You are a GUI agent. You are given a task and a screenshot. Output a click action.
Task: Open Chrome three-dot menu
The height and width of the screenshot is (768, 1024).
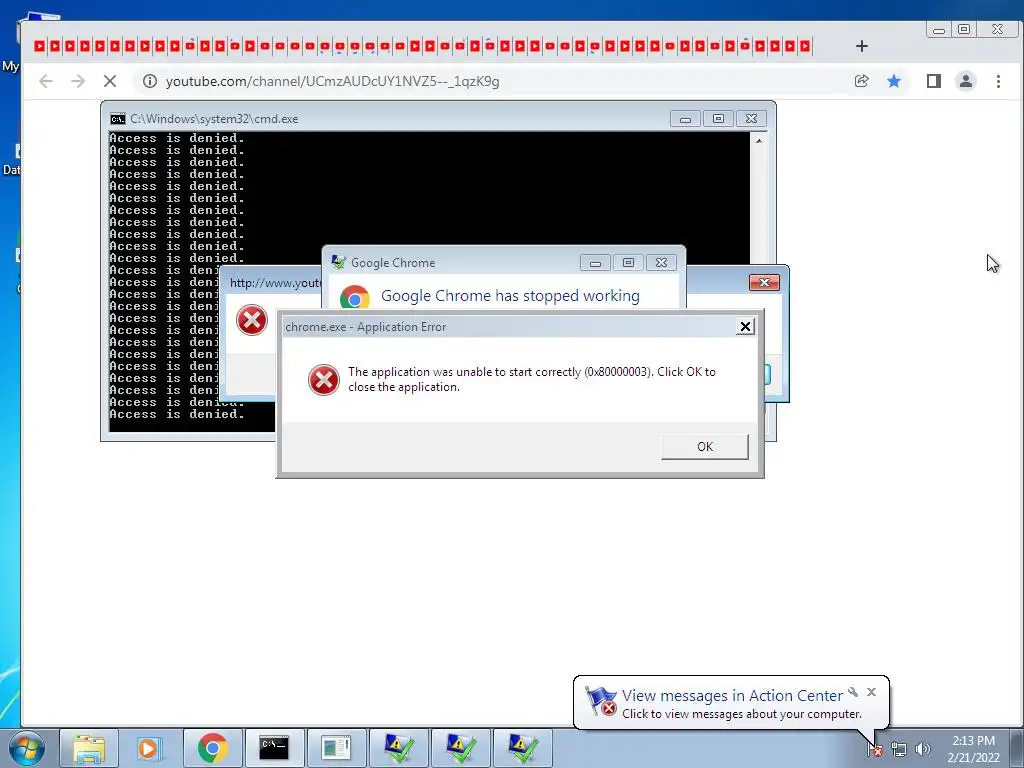tap(998, 81)
